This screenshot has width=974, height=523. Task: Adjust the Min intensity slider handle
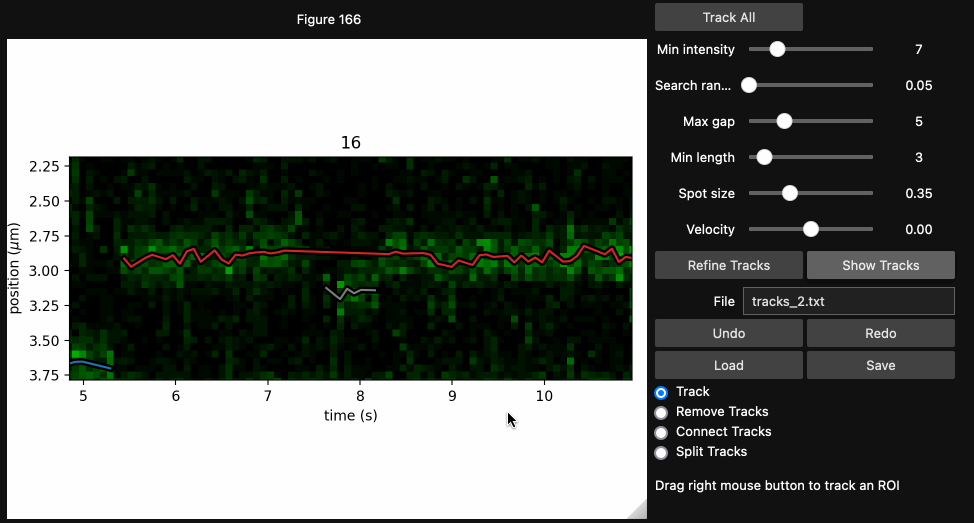tap(777, 49)
